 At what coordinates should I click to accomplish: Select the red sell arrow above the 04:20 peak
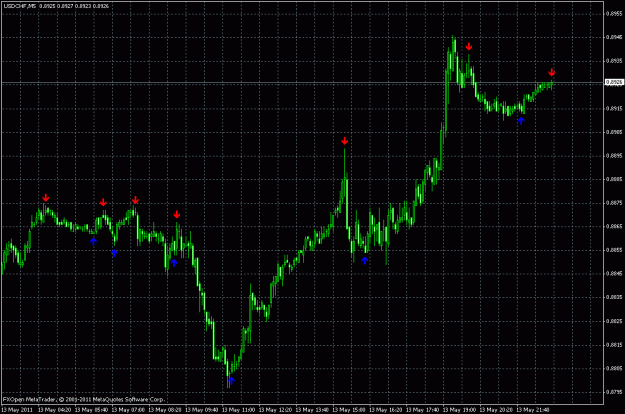[46, 198]
